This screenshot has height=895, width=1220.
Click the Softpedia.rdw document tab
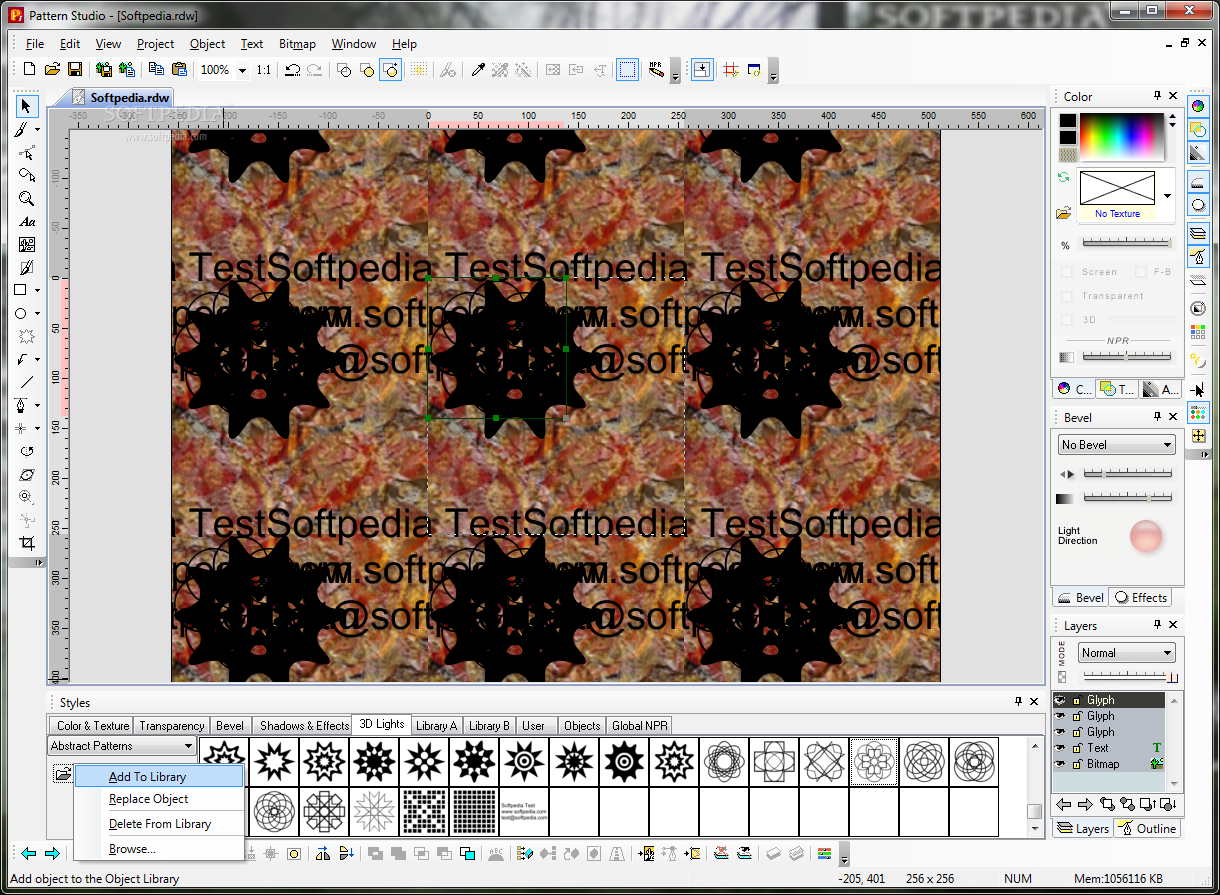point(120,98)
